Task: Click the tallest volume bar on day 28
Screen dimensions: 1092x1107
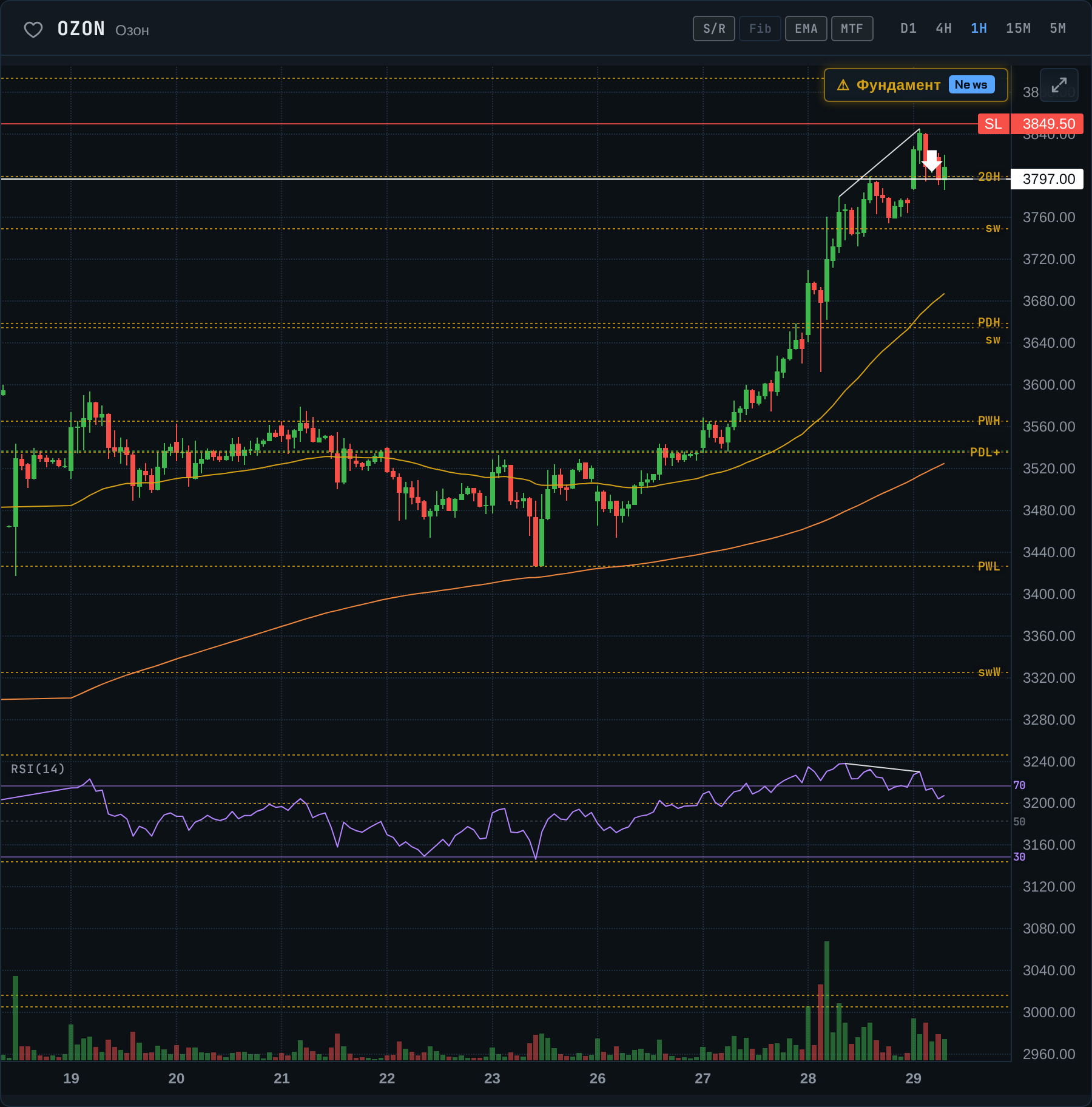Action: 827,1001
